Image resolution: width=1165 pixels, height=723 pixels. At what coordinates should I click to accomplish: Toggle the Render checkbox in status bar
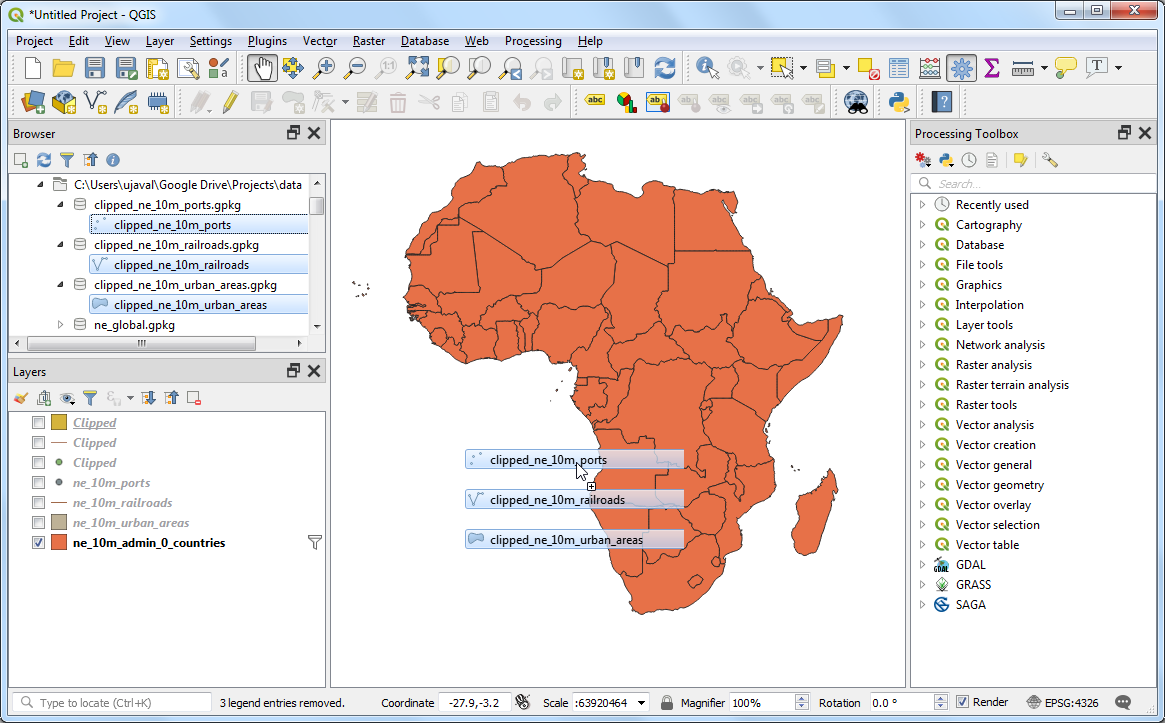(x=962, y=702)
